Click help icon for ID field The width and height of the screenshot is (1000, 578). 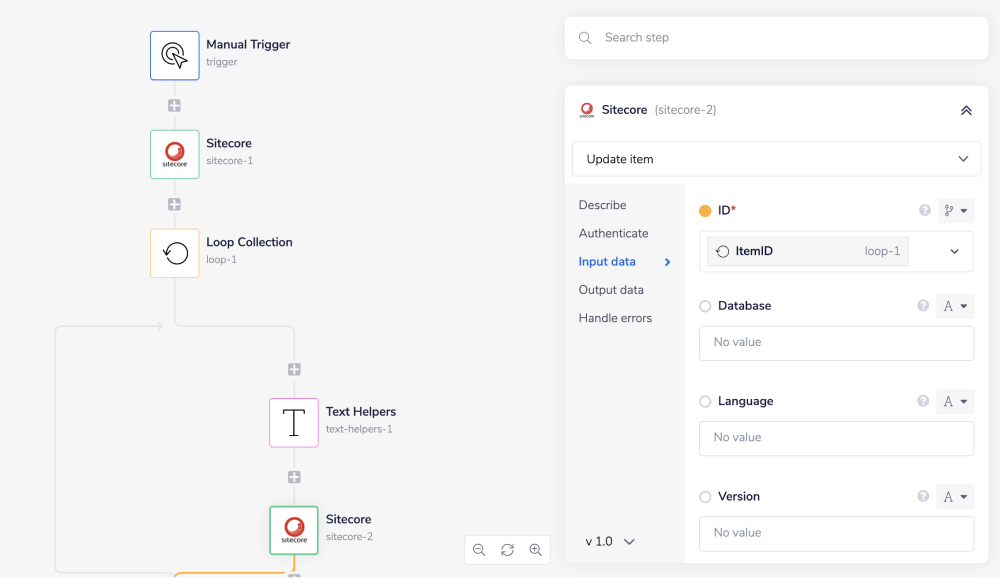(924, 210)
